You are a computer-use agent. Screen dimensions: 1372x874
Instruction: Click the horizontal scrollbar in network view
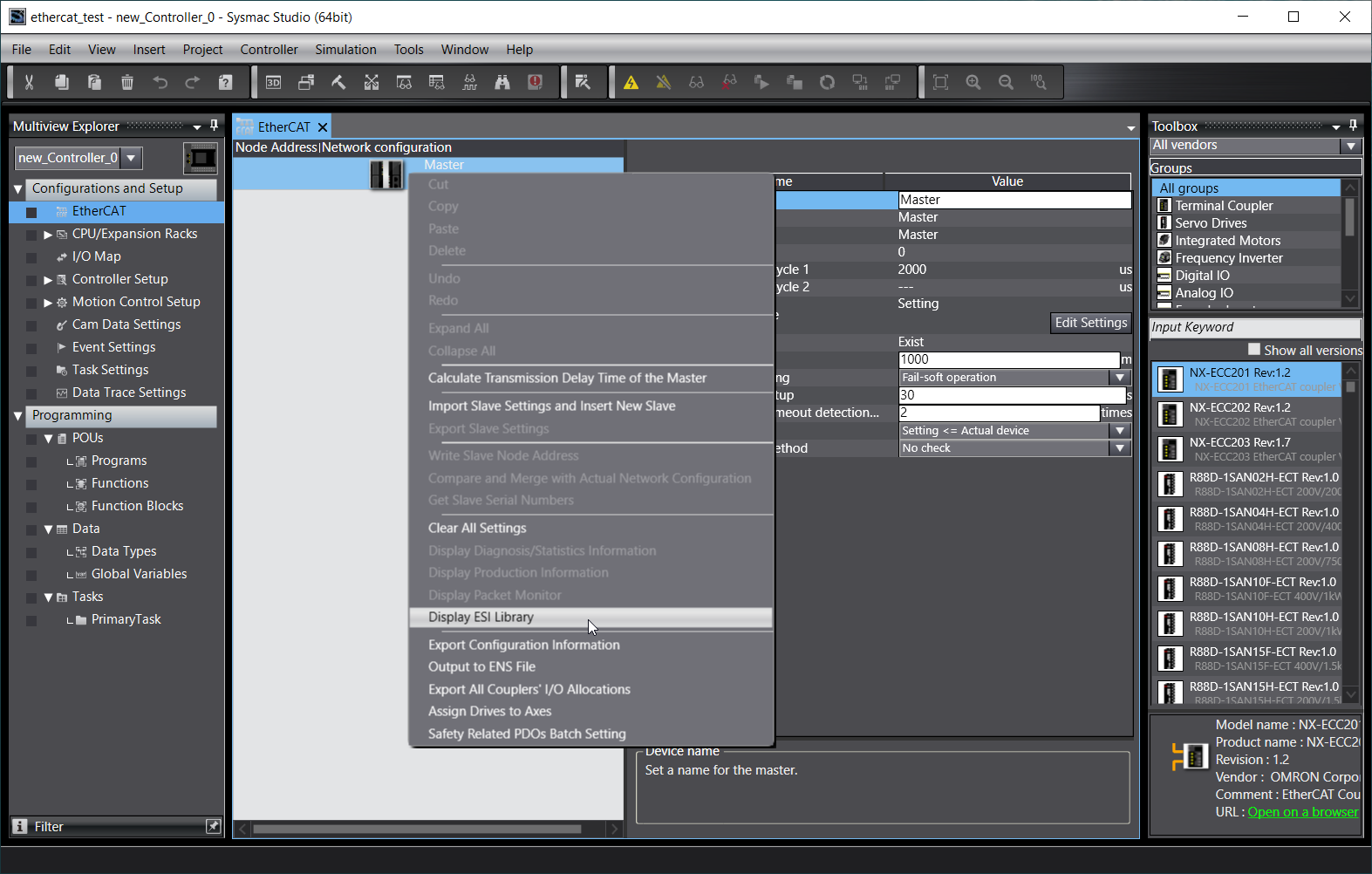(x=417, y=829)
